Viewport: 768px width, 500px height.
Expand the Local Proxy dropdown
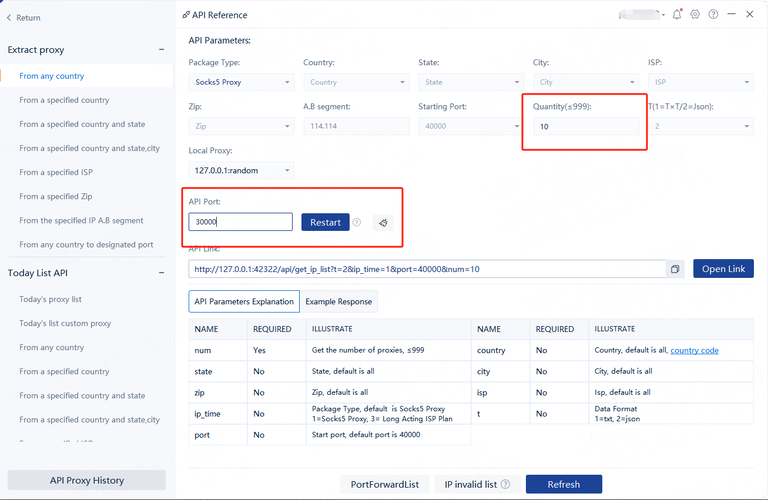pos(241,170)
